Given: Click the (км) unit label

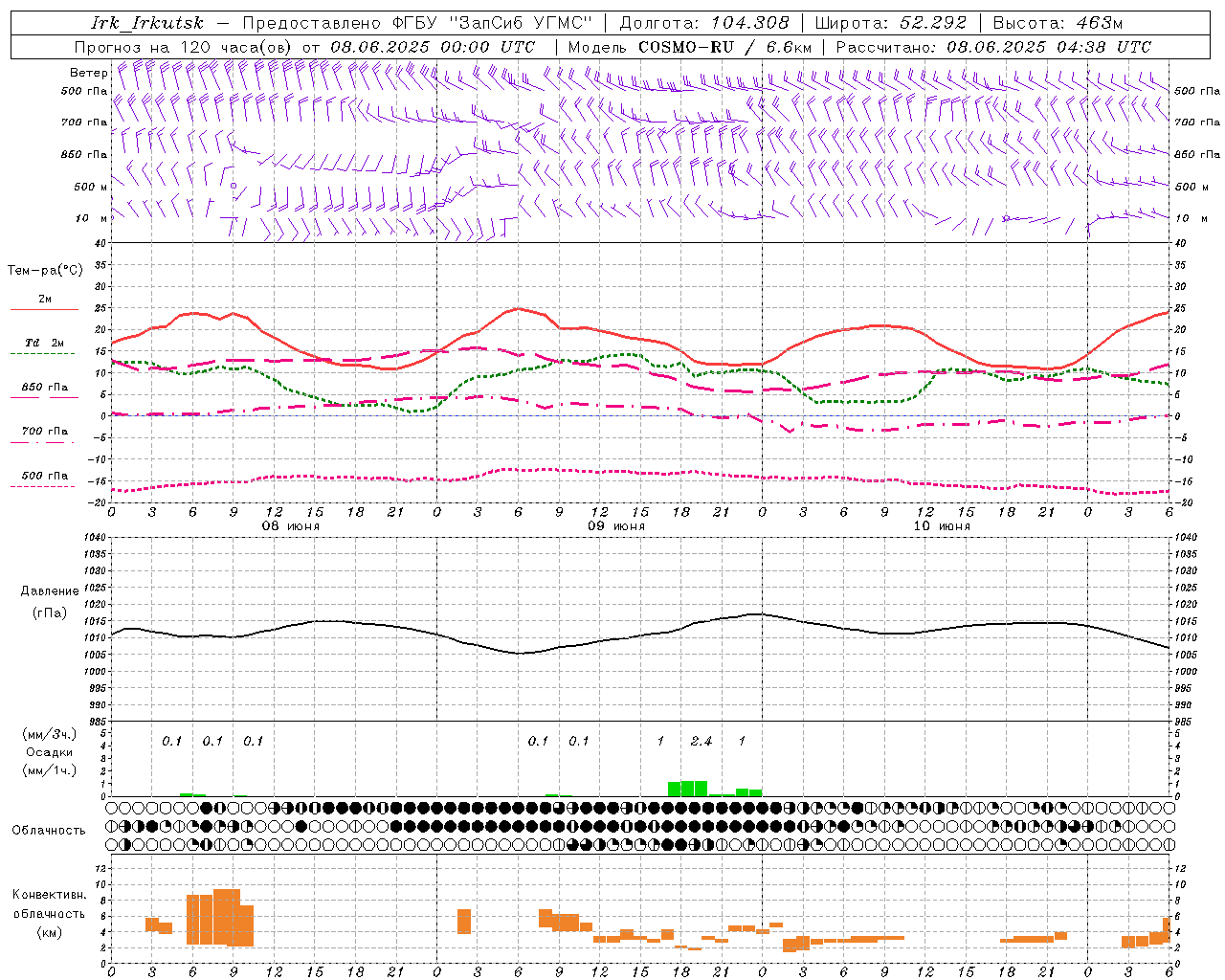Looking at the screenshot, I should tap(49, 931).
